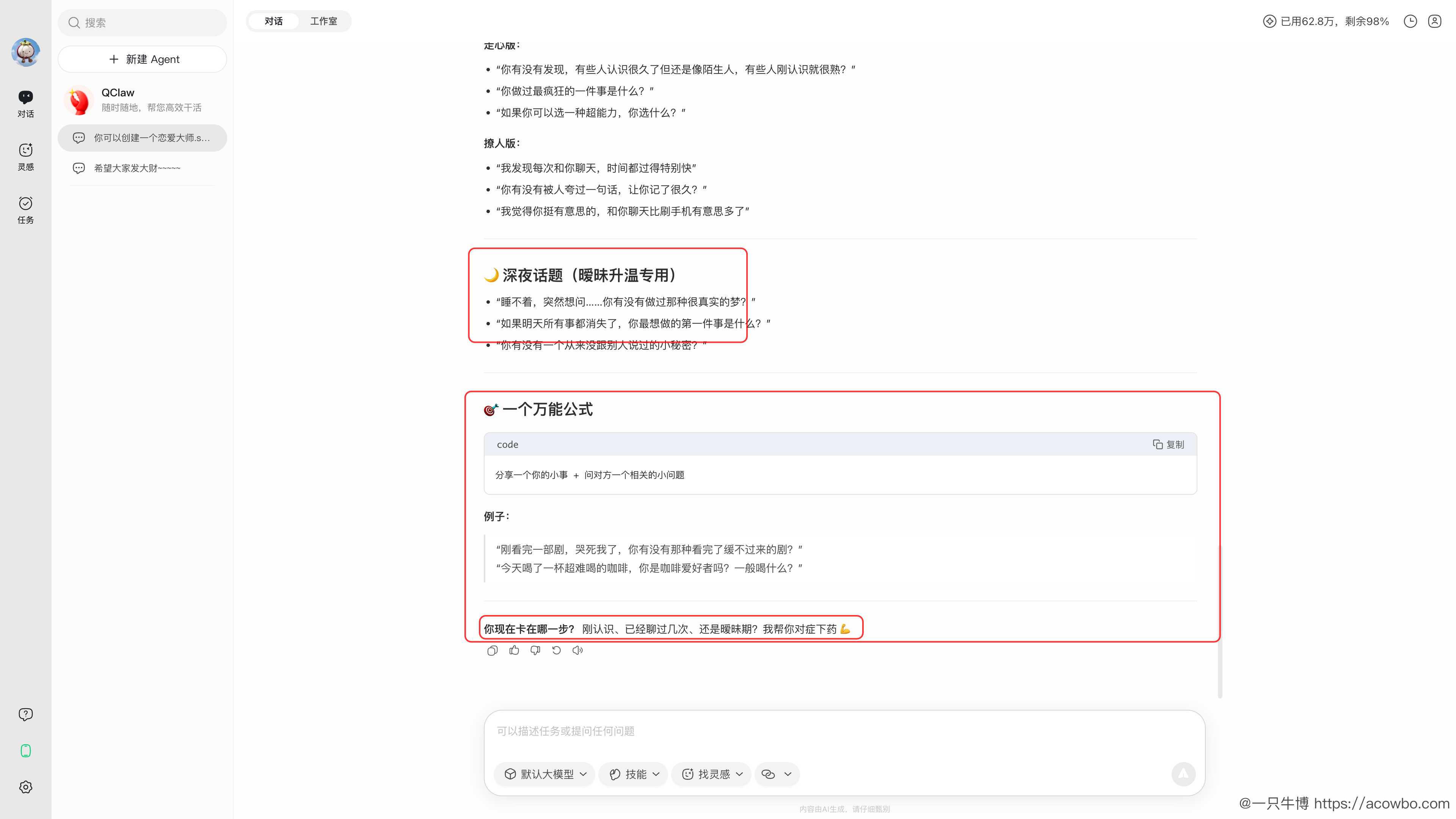This screenshot has height=819, width=1456.
Task: Click the read aloud speaker icon
Action: pyautogui.click(x=577, y=651)
